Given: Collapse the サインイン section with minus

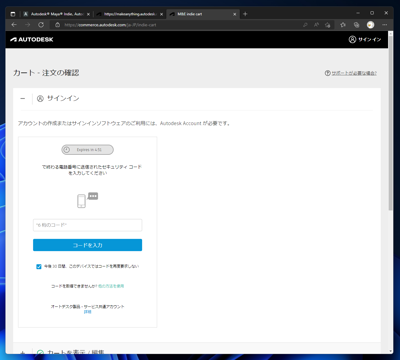Looking at the screenshot, I should point(23,99).
